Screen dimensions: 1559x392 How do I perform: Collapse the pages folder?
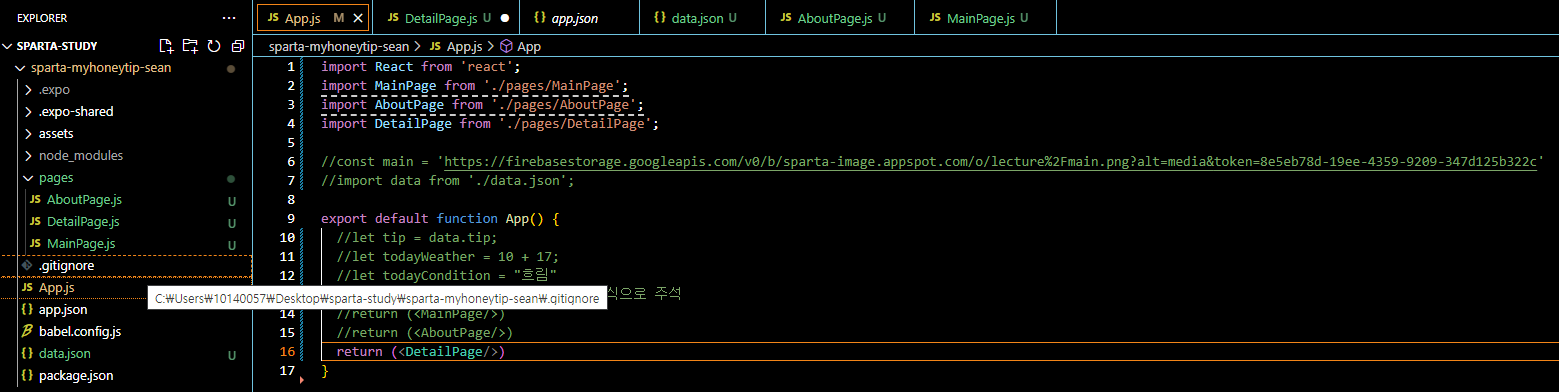pyautogui.click(x=28, y=178)
